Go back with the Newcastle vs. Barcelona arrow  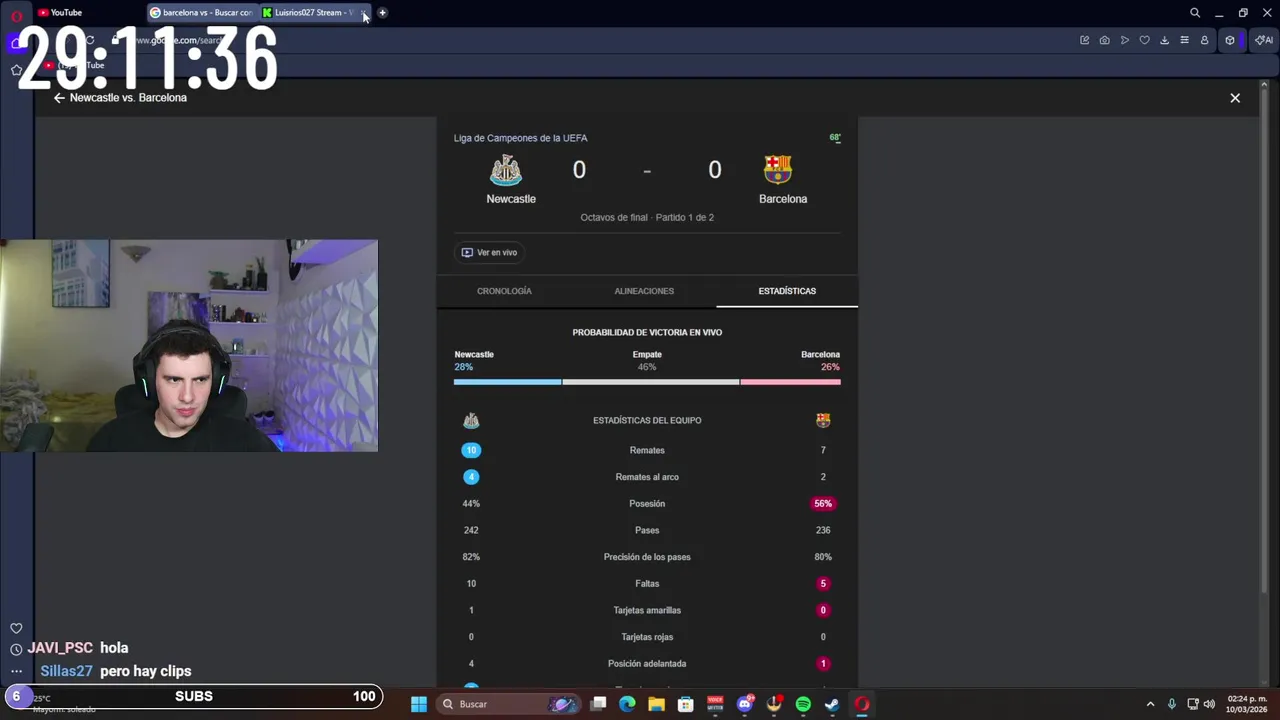[59, 98]
